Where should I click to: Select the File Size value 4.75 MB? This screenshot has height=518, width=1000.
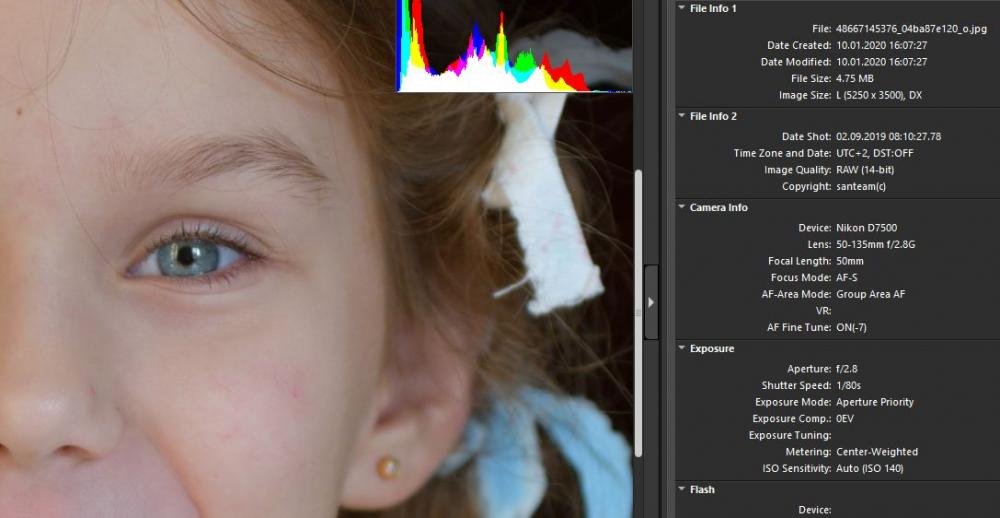(855, 78)
